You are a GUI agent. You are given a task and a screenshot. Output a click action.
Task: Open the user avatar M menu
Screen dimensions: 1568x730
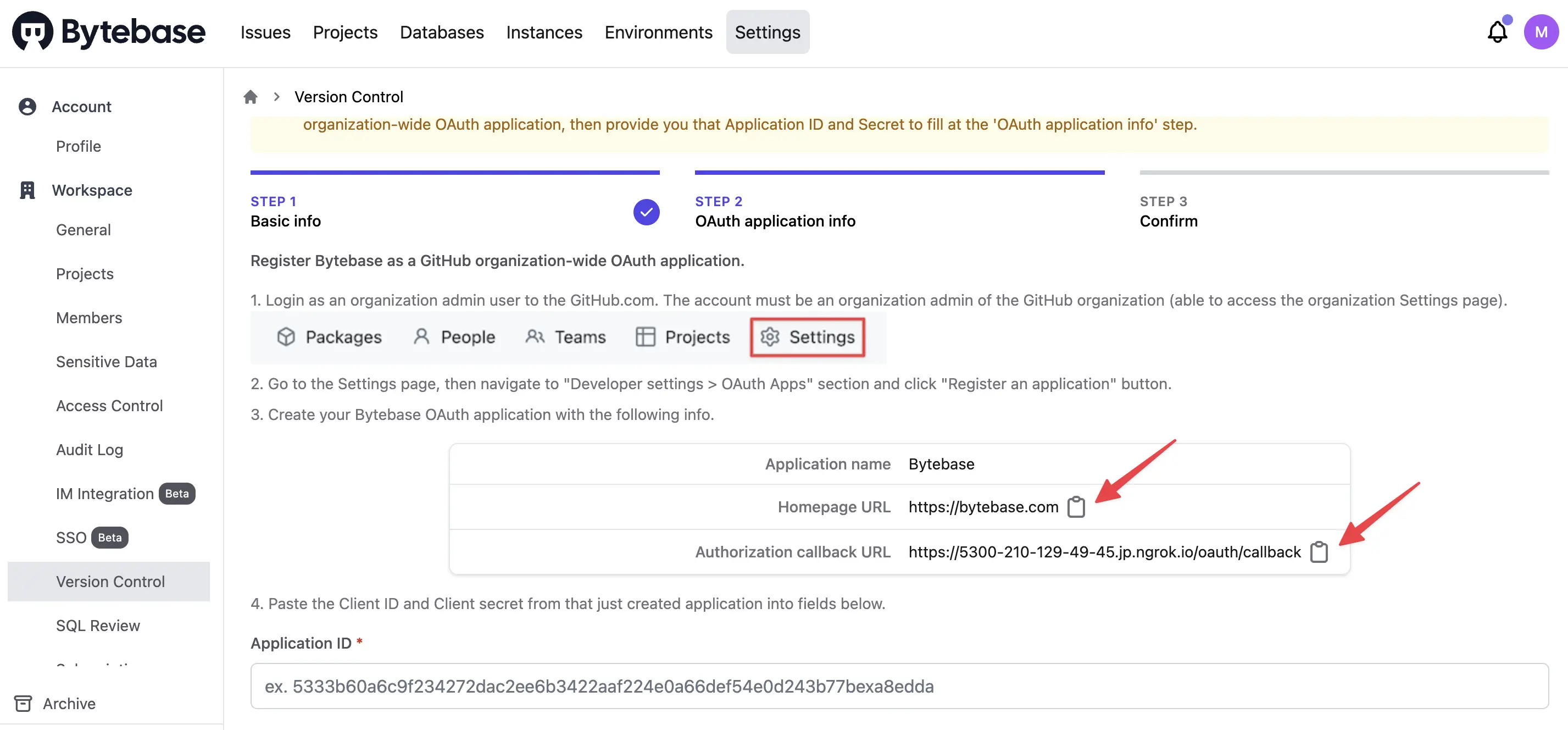1541,32
